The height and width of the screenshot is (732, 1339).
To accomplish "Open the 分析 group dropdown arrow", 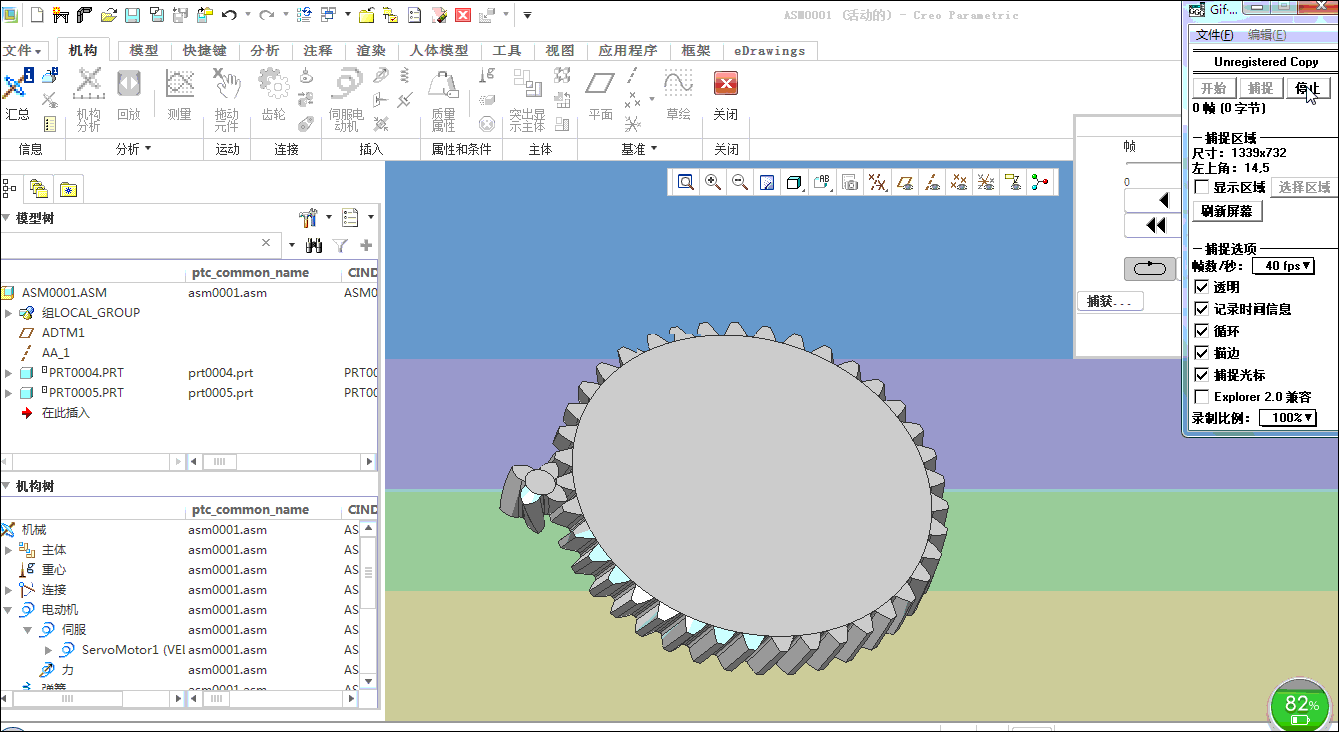I will pos(148,149).
